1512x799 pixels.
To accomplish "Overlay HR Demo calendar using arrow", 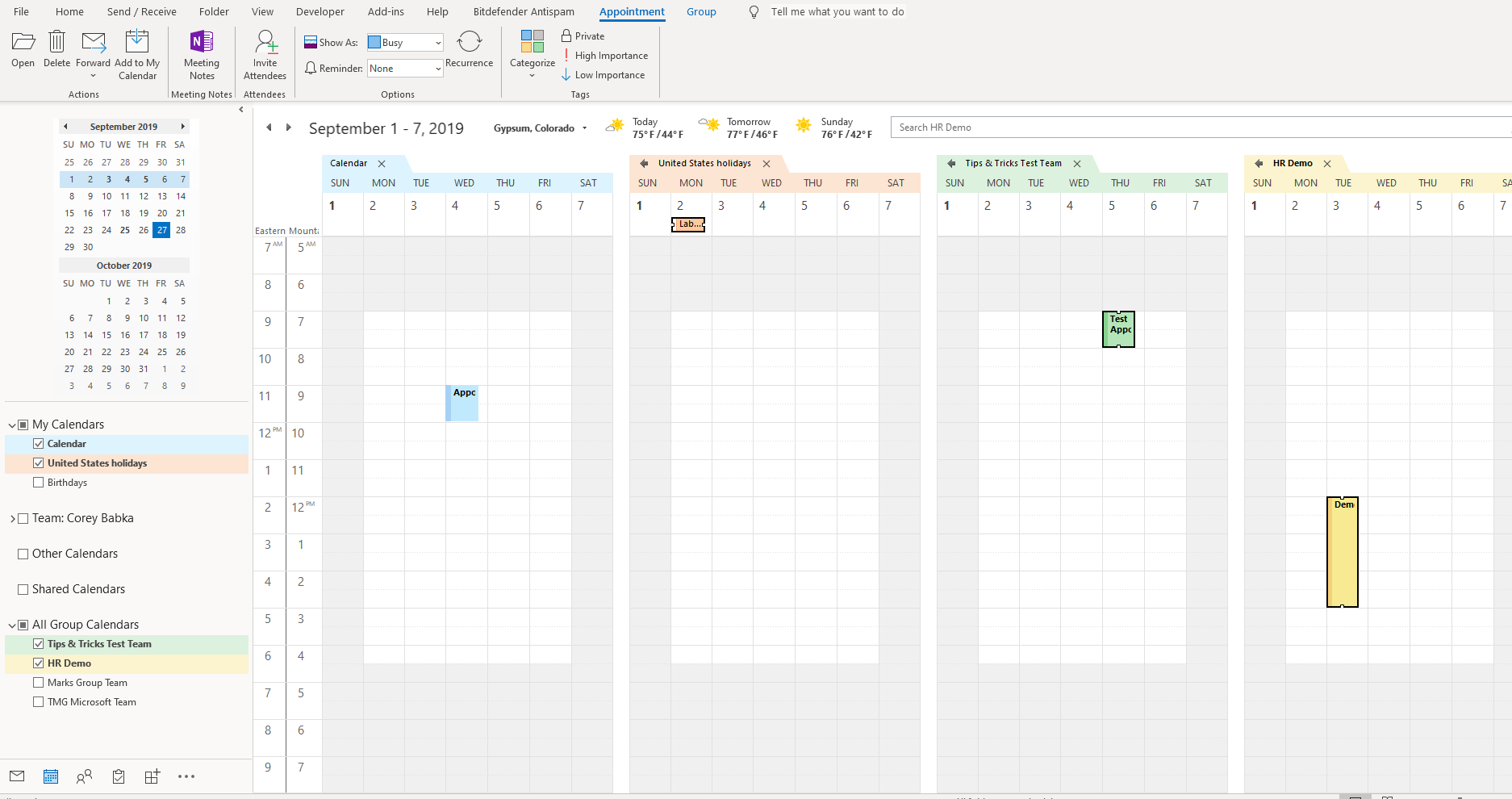I will [x=1259, y=163].
